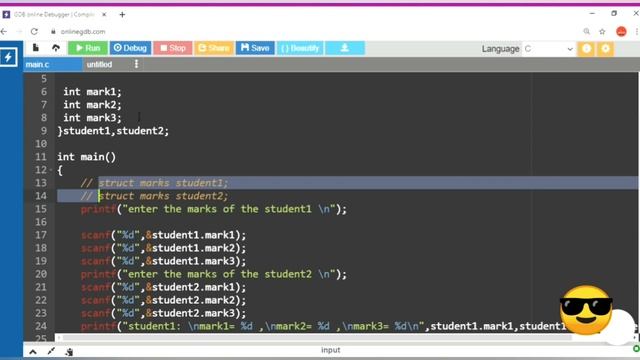Click the scanf line with student1.mark2
The height and width of the screenshot is (360, 640).
(x=164, y=248)
